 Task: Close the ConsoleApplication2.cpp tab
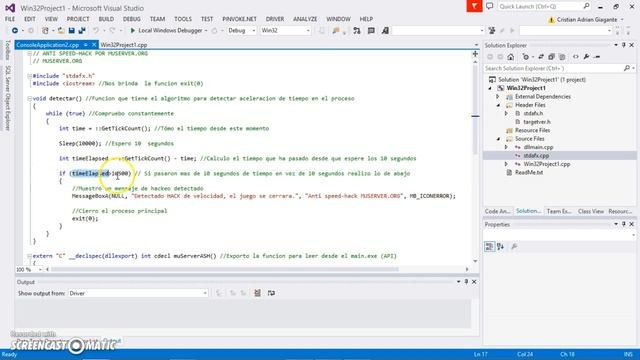coord(94,45)
